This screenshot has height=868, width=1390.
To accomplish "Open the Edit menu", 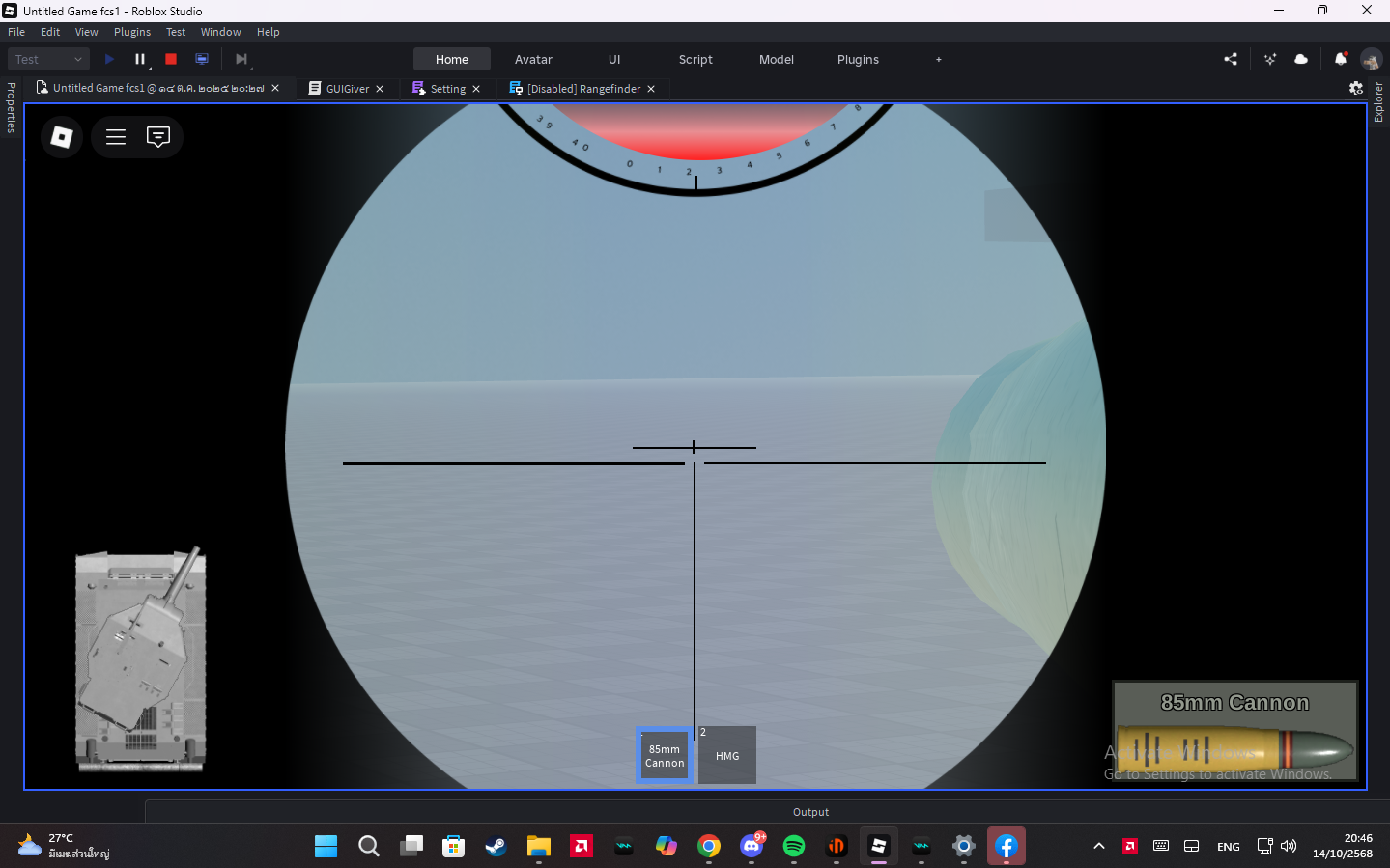I will pyautogui.click(x=50, y=32).
